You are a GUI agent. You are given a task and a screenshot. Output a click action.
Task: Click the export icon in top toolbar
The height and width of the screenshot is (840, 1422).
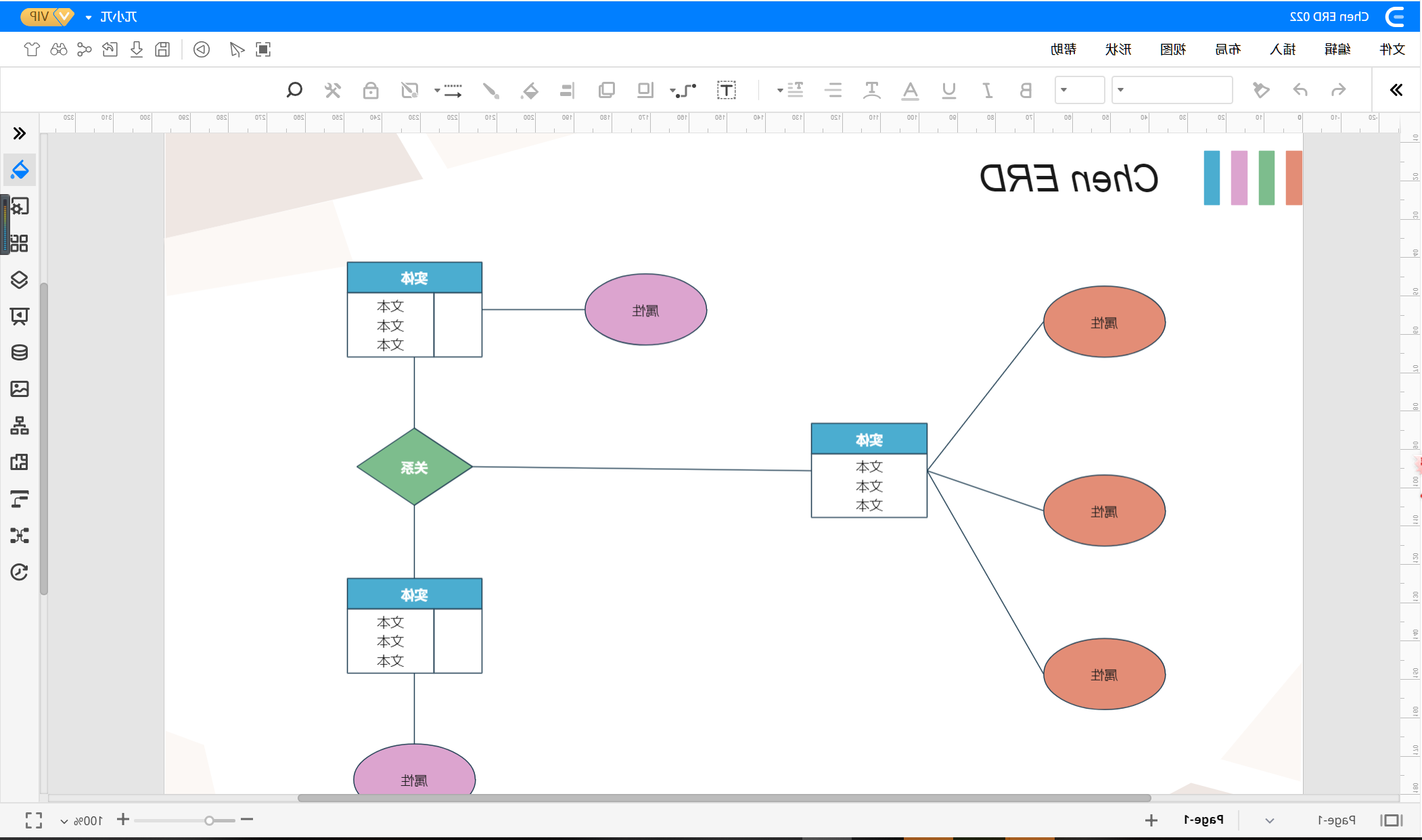(x=110, y=49)
